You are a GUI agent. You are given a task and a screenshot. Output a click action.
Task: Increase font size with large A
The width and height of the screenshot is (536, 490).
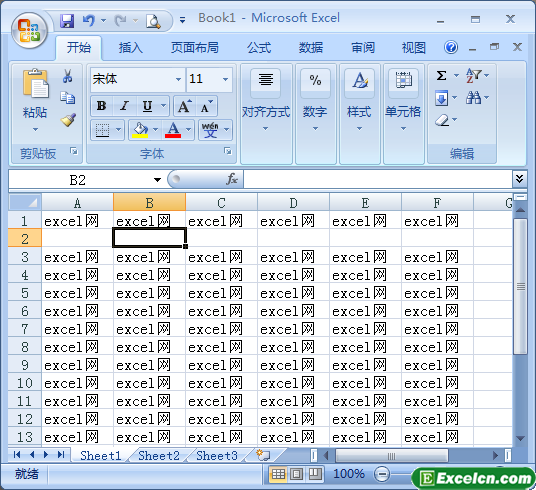click(x=185, y=106)
